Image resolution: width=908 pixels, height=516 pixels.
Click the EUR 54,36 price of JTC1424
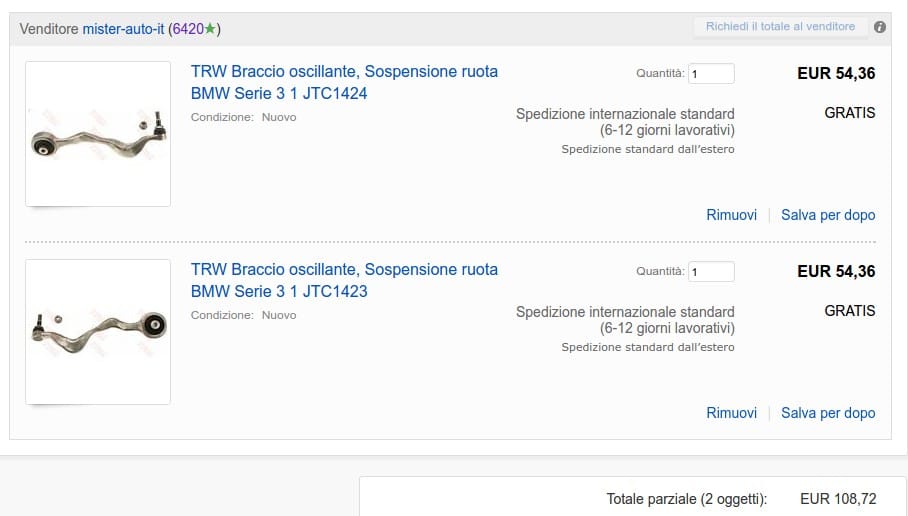point(836,73)
